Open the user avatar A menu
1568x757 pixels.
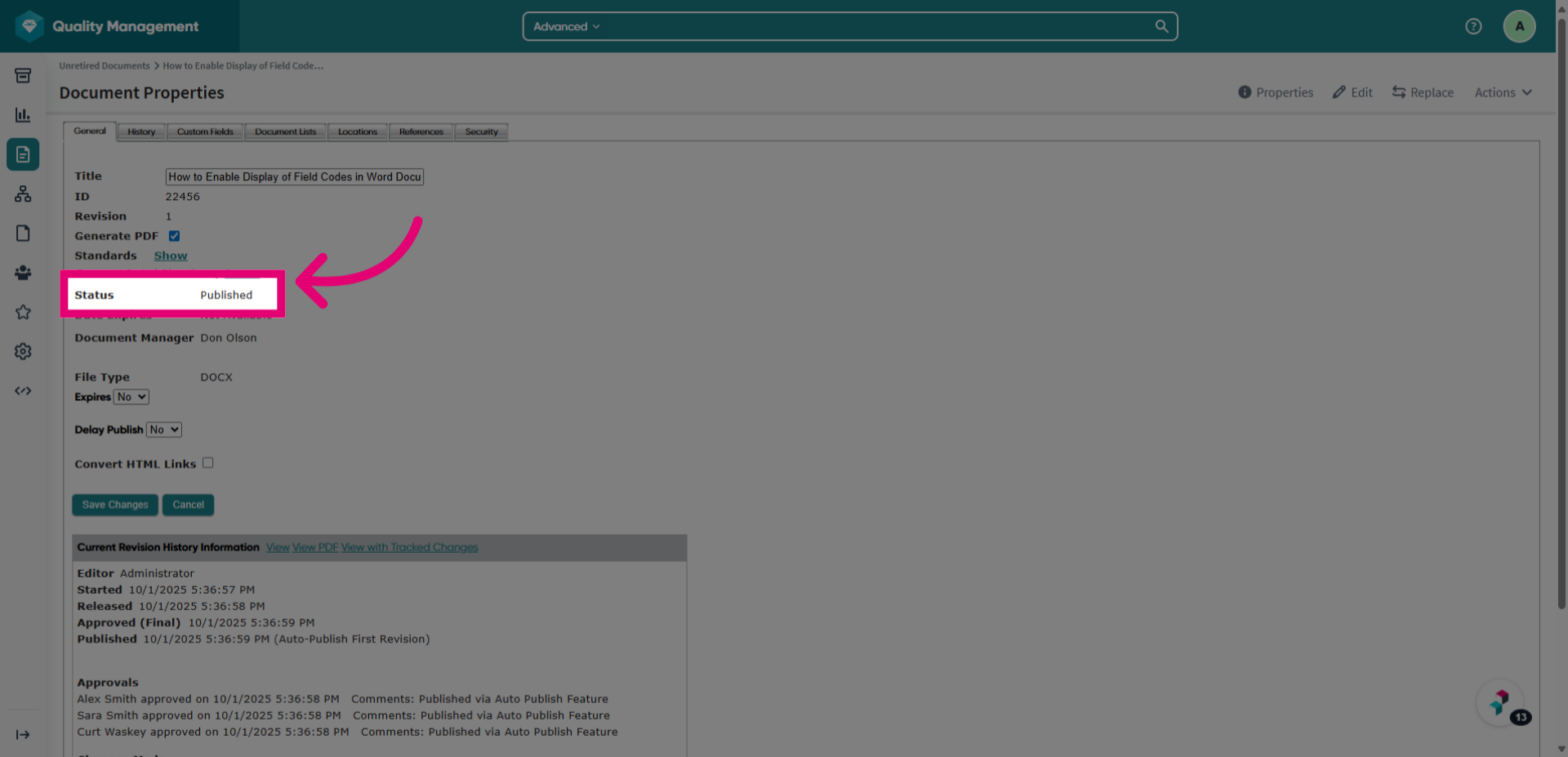point(1519,26)
